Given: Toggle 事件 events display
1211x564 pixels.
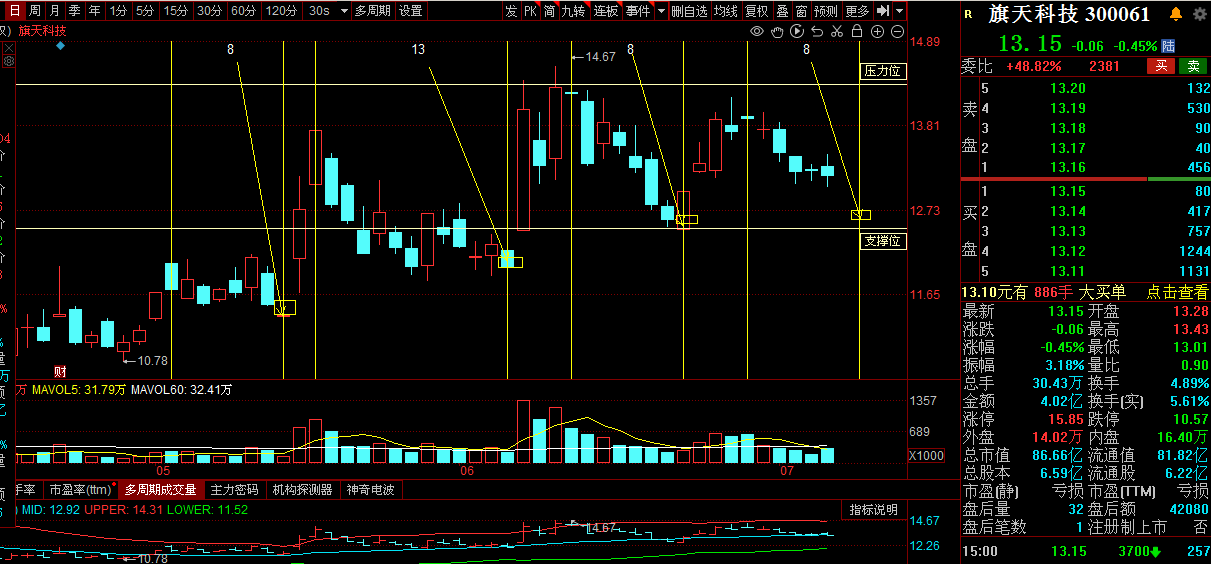Looking at the screenshot, I should pyautogui.click(x=638, y=11).
